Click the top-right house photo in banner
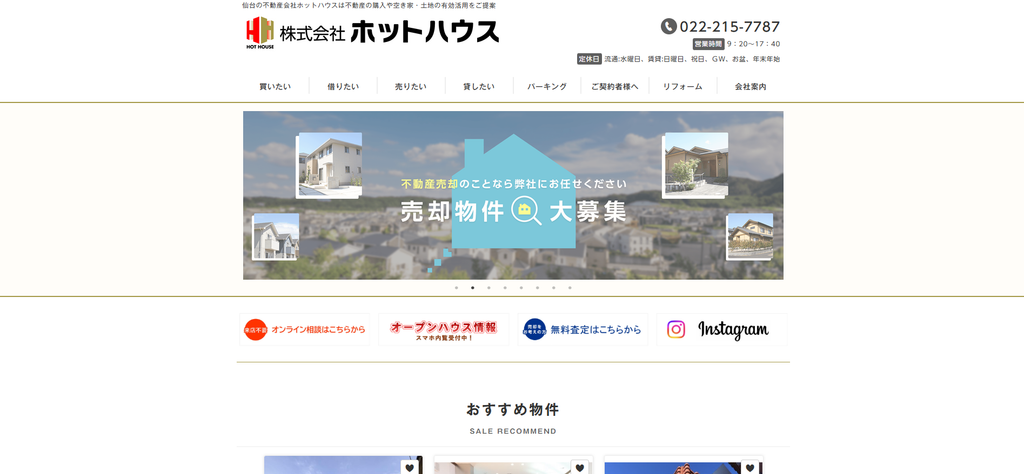 [696, 165]
